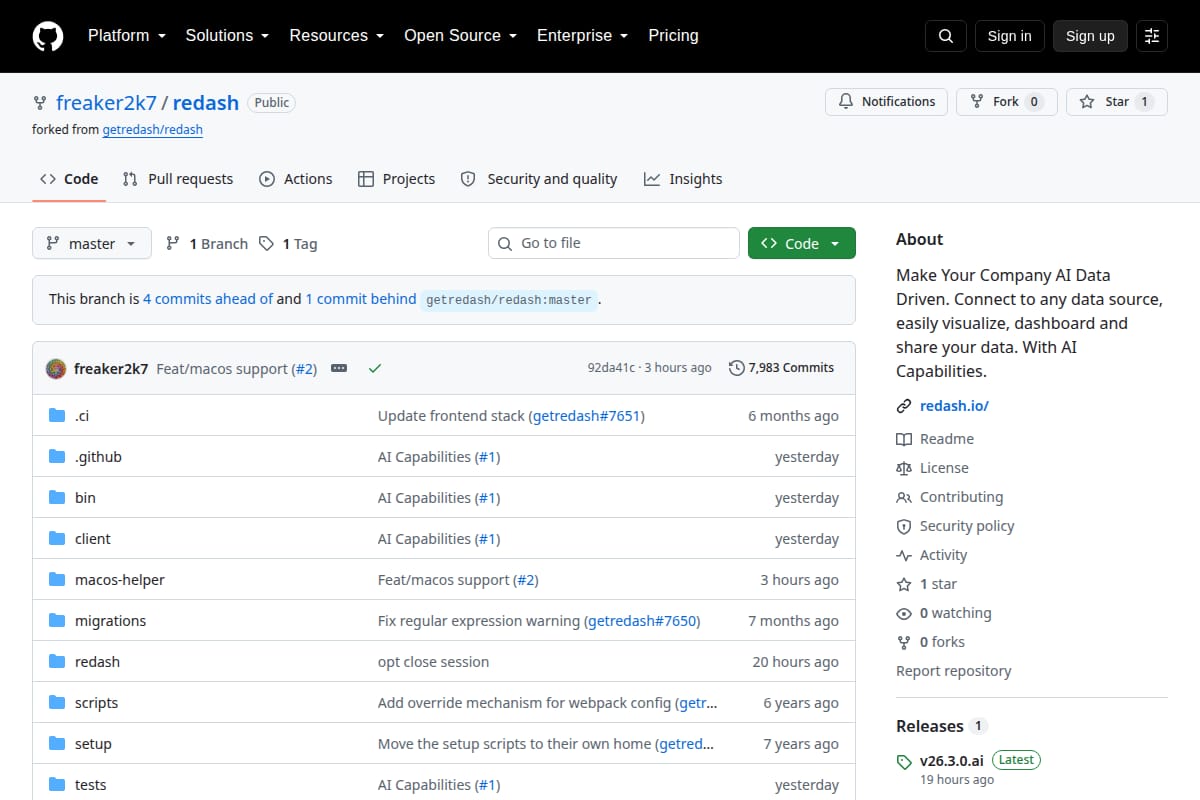Click the folder icon for client

coord(57,539)
